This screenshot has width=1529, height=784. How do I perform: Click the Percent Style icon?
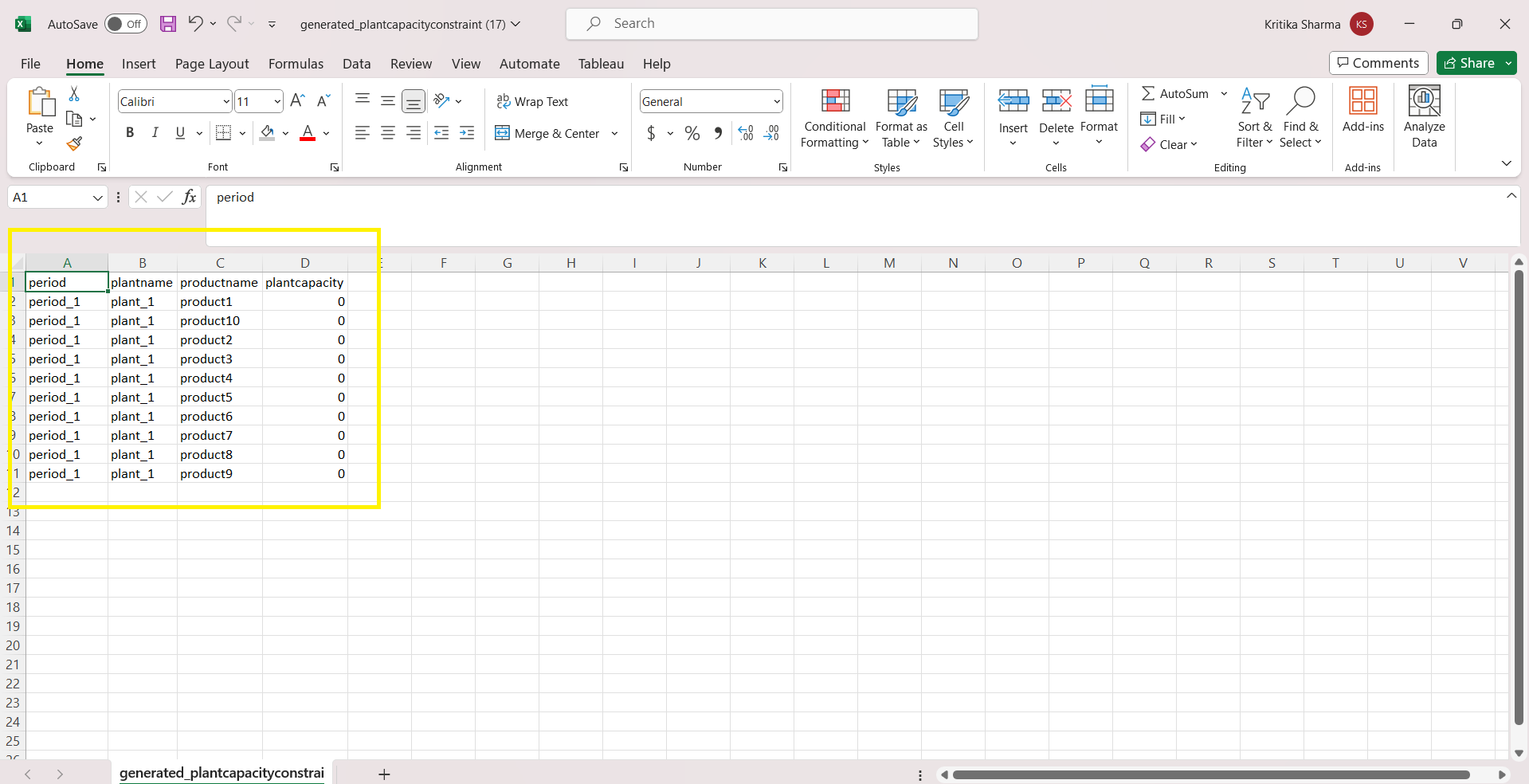pyautogui.click(x=692, y=133)
